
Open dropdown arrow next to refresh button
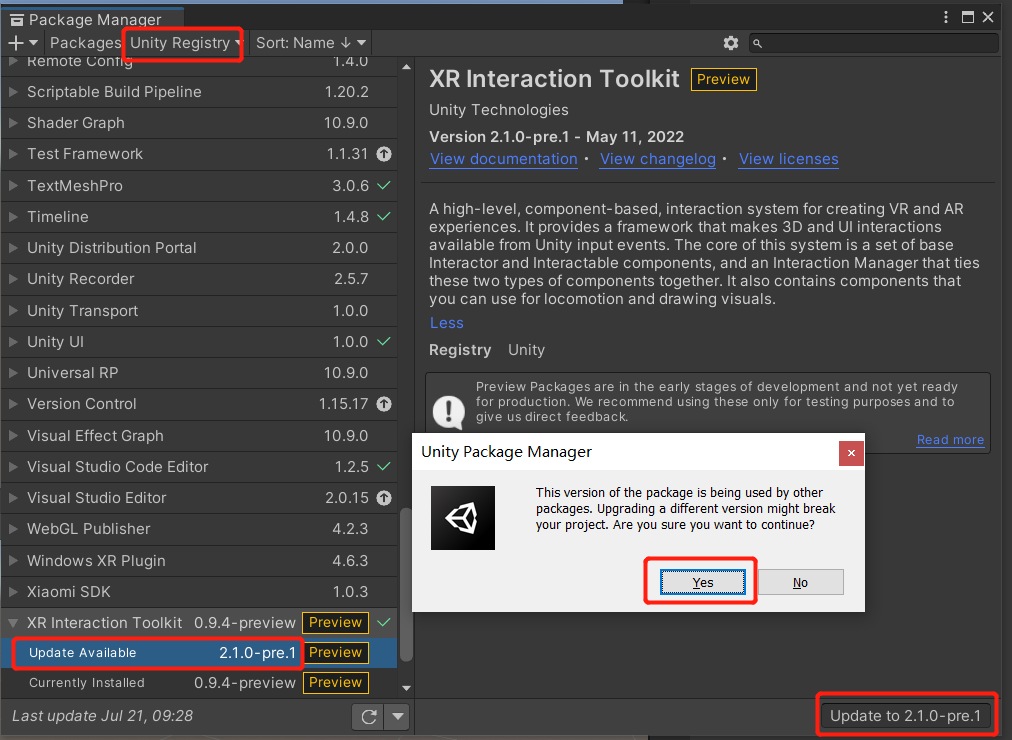pyautogui.click(x=398, y=716)
